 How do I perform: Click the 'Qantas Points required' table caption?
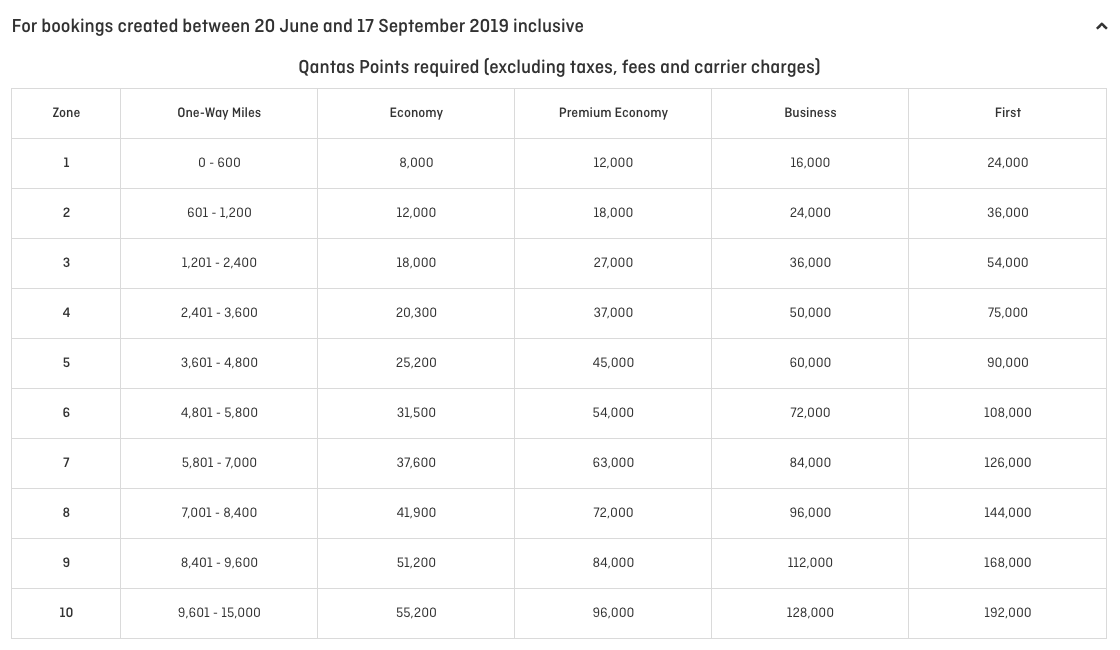tap(559, 67)
